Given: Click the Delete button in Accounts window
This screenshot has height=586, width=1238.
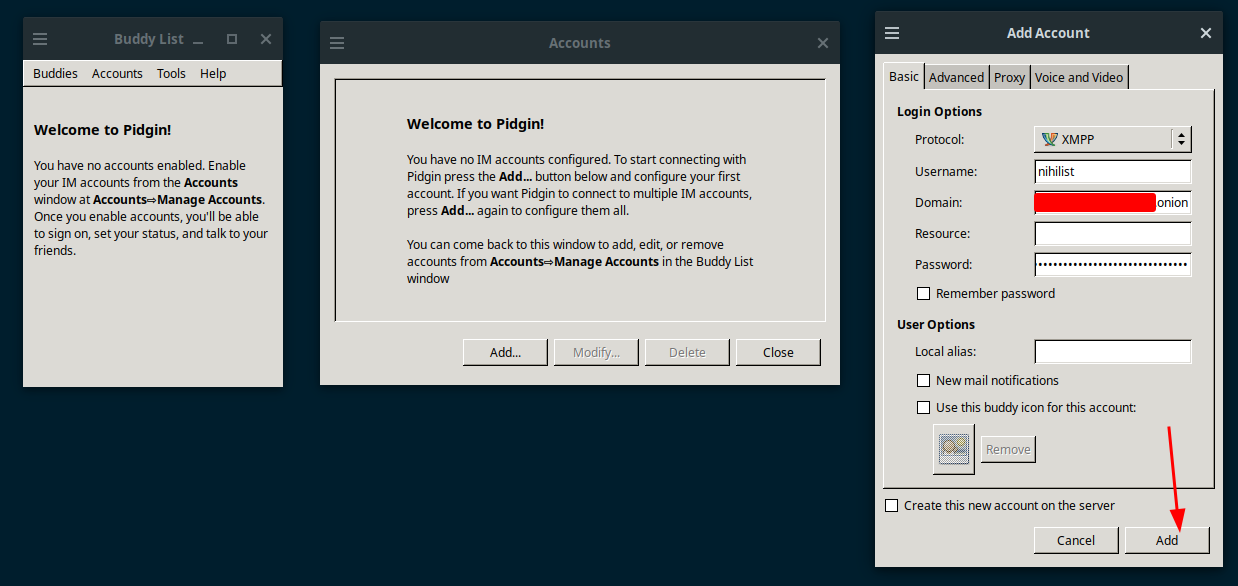Looking at the screenshot, I should (x=687, y=352).
